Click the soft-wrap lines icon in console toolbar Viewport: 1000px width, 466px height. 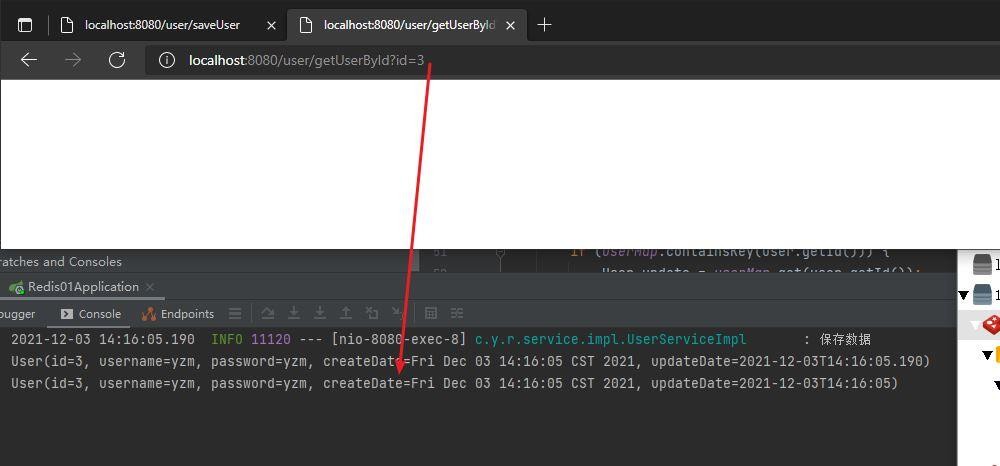[235, 314]
